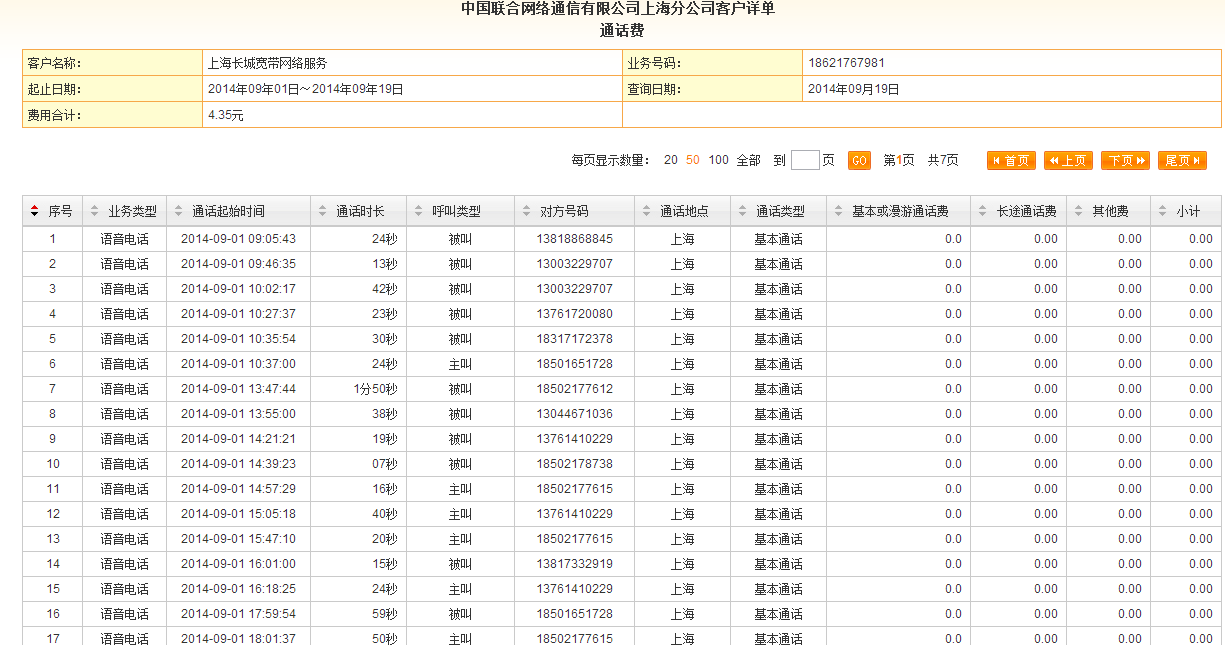Click sort icon in 业务类型 column header
Screen dimensions: 1225x645
[x=95, y=212]
